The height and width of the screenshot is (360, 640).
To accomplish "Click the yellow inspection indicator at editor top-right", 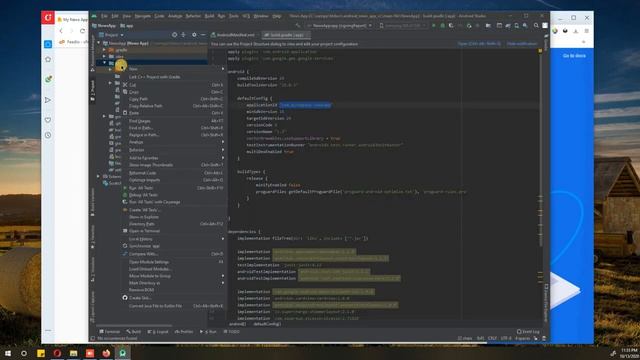I will (x=540, y=51).
